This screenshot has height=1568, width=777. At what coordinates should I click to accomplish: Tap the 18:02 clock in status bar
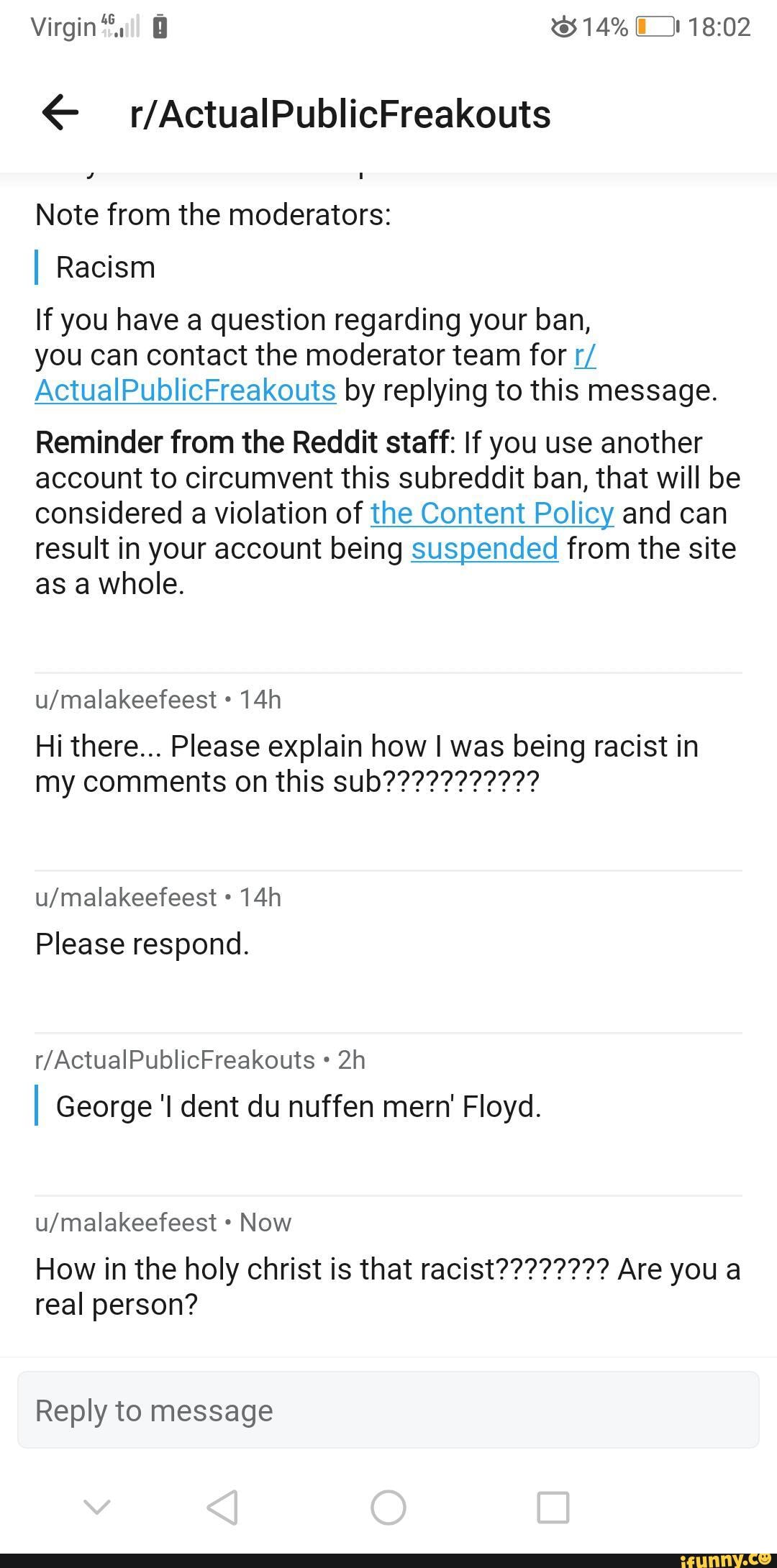pos(719,27)
